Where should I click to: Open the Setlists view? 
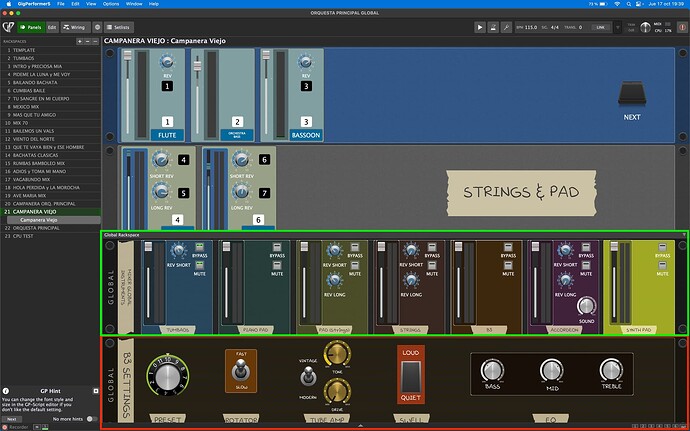point(118,27)
